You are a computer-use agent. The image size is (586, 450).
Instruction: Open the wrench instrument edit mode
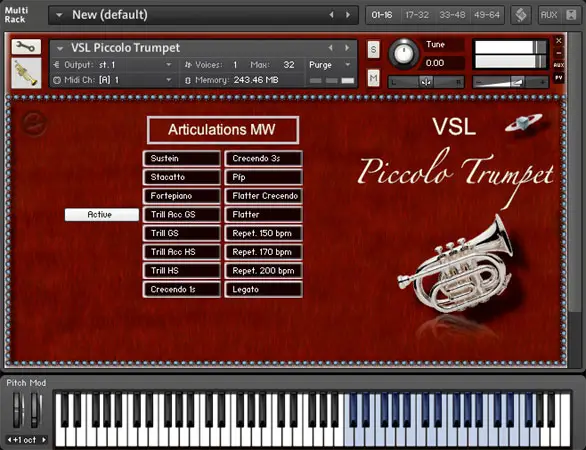(x=26, y=47)
